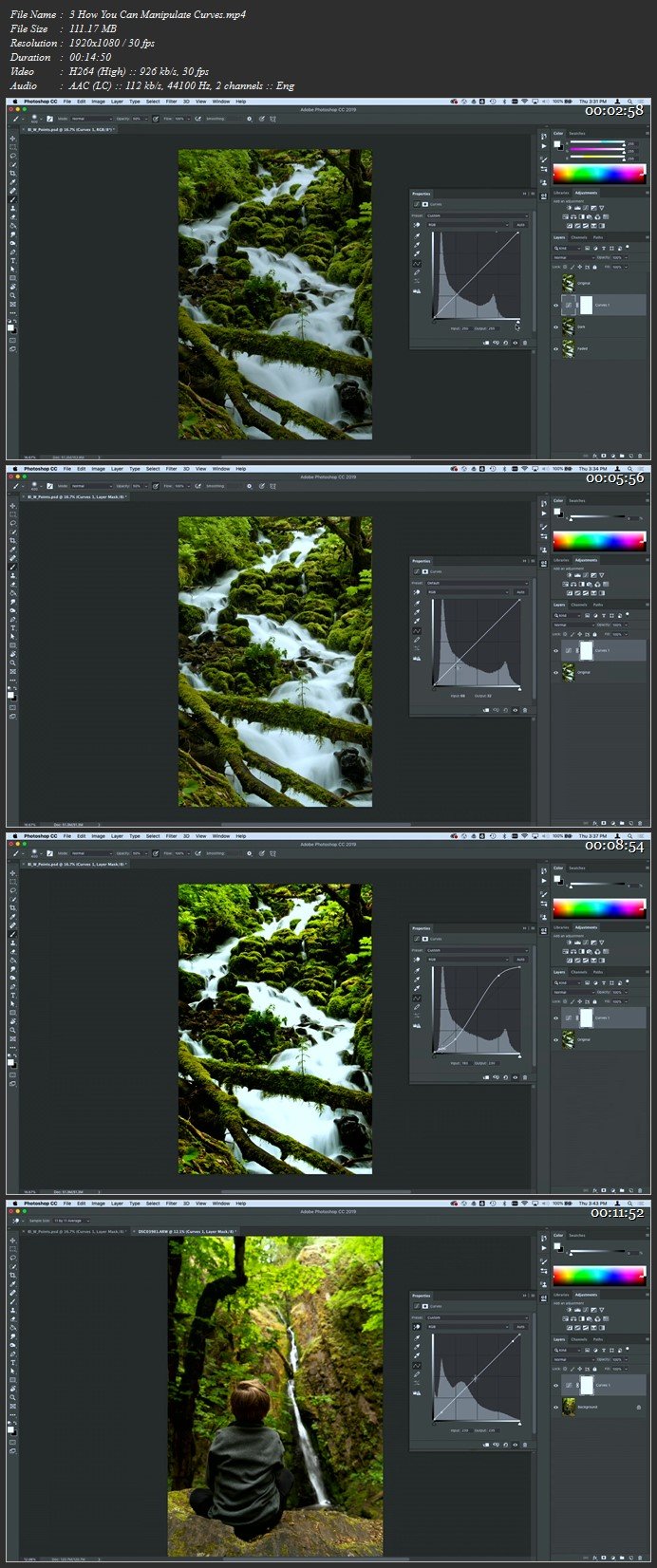Open Filter menu in 00:02:58 frame
657x1568 pixels.
point(171,101)
